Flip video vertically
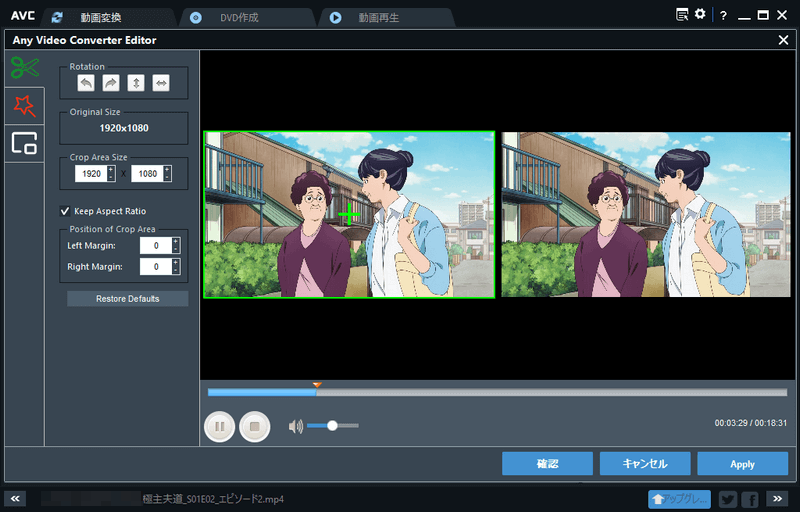 [x=136, y=83]
